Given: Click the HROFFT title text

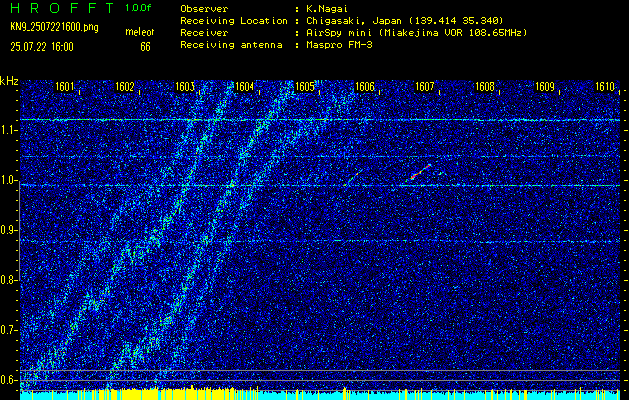Looking at the screenshot, I should [62, 8].
